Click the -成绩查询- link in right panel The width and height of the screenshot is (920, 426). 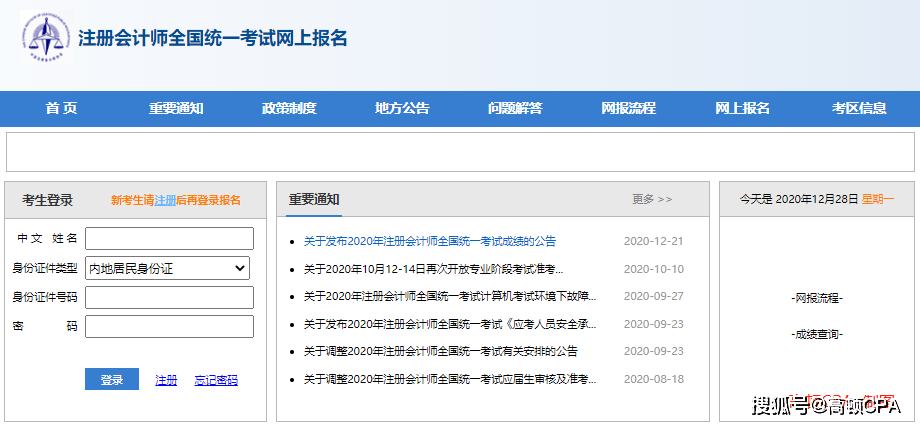click(817, 335)
